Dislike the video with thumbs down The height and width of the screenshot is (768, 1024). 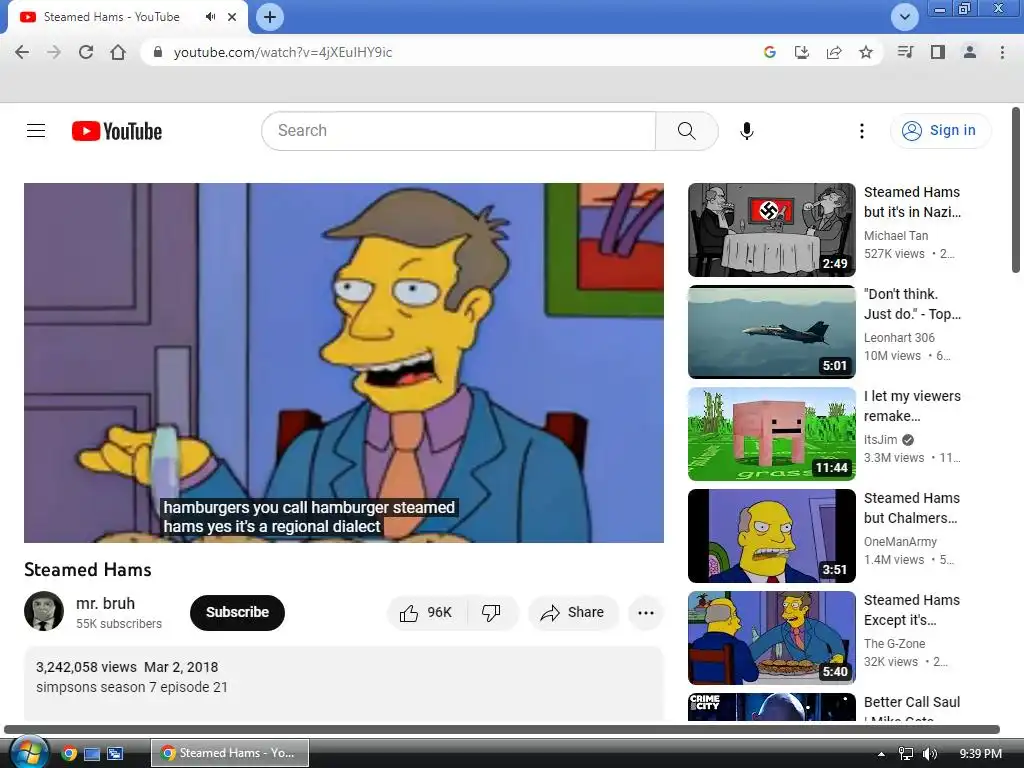(x=492, y=613)
